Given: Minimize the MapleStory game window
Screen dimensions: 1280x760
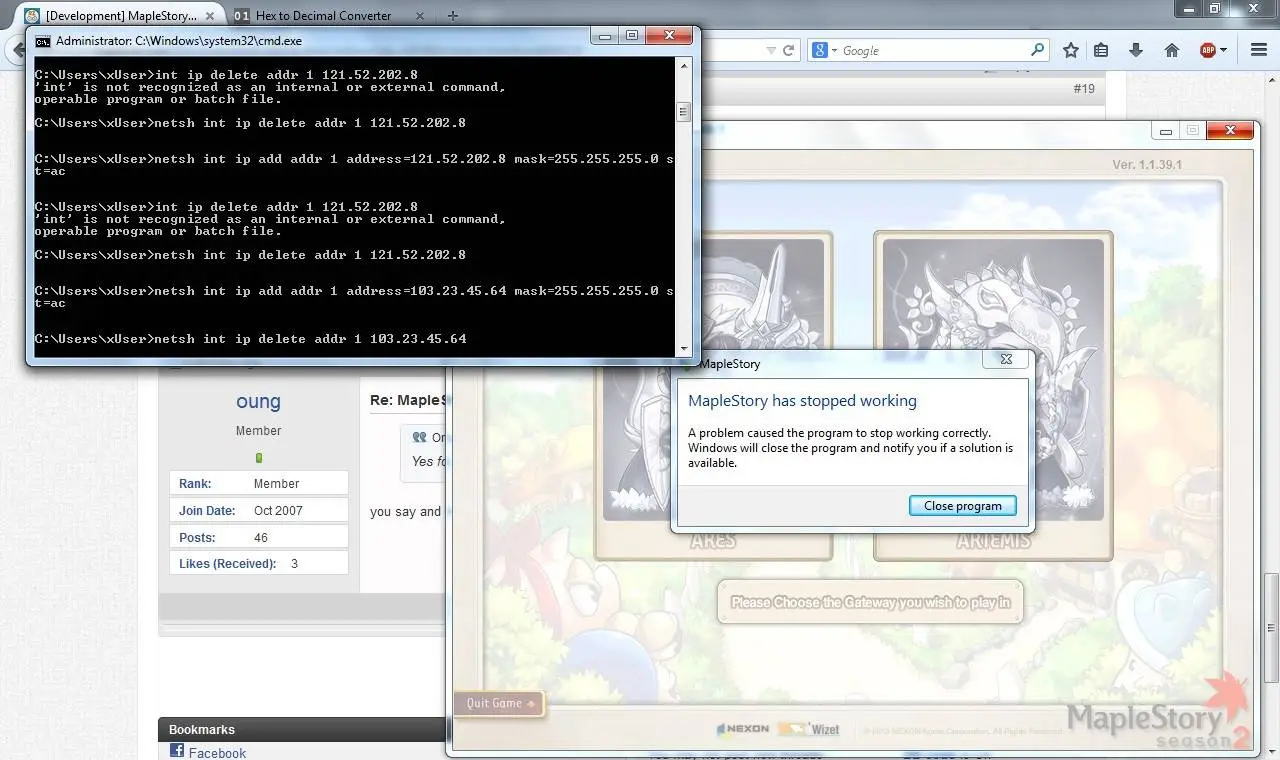Looking at the screenshot, I should click(1165, 130).
